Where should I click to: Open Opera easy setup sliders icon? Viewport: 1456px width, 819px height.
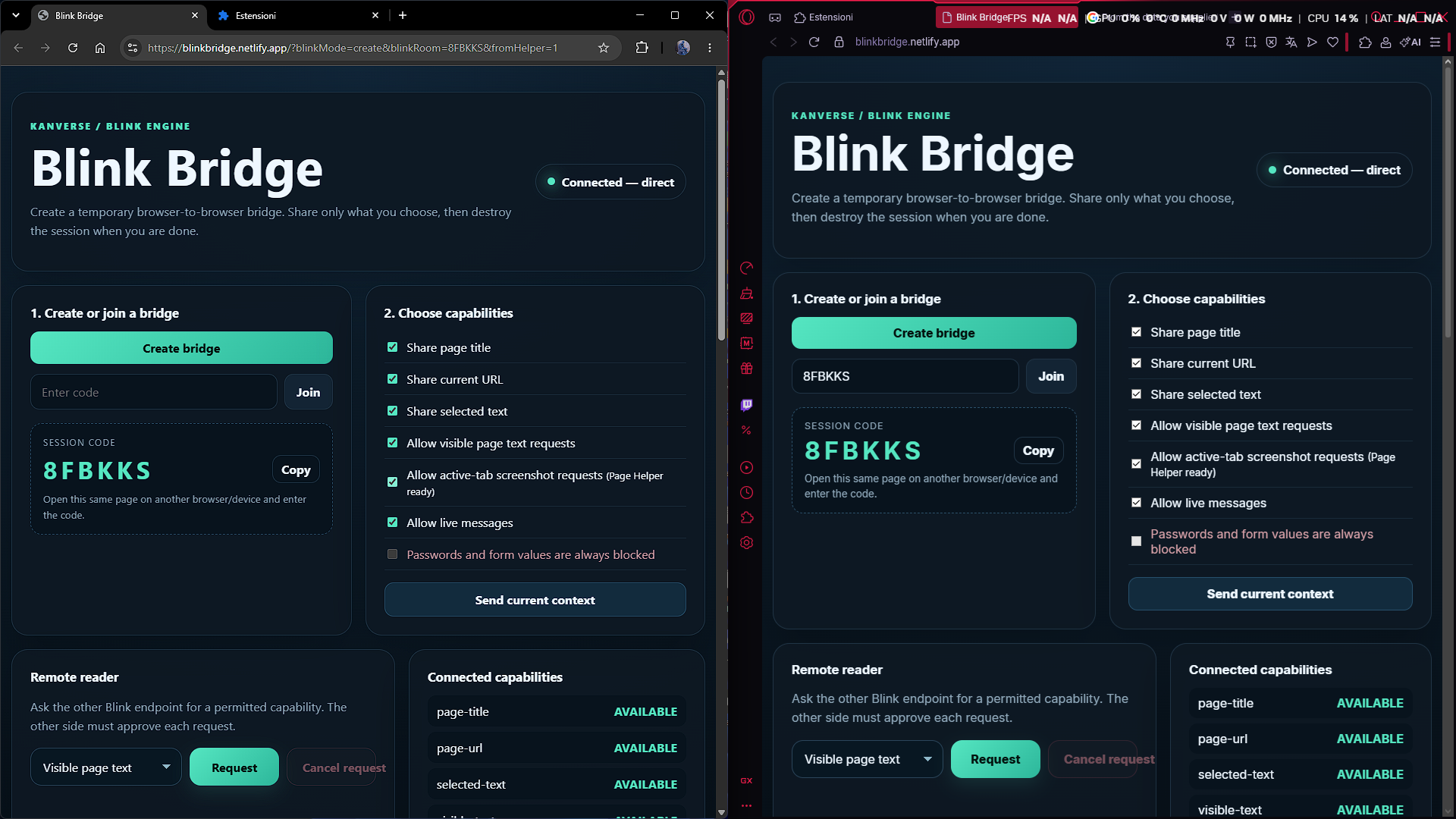tap(1435, 42)
